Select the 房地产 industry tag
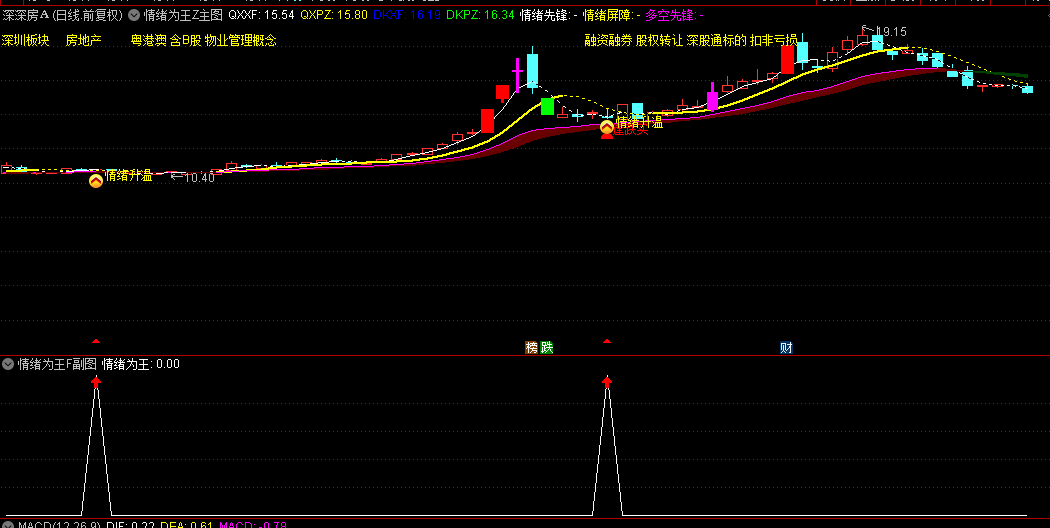 pyautogui.click(x=84, y=41)
